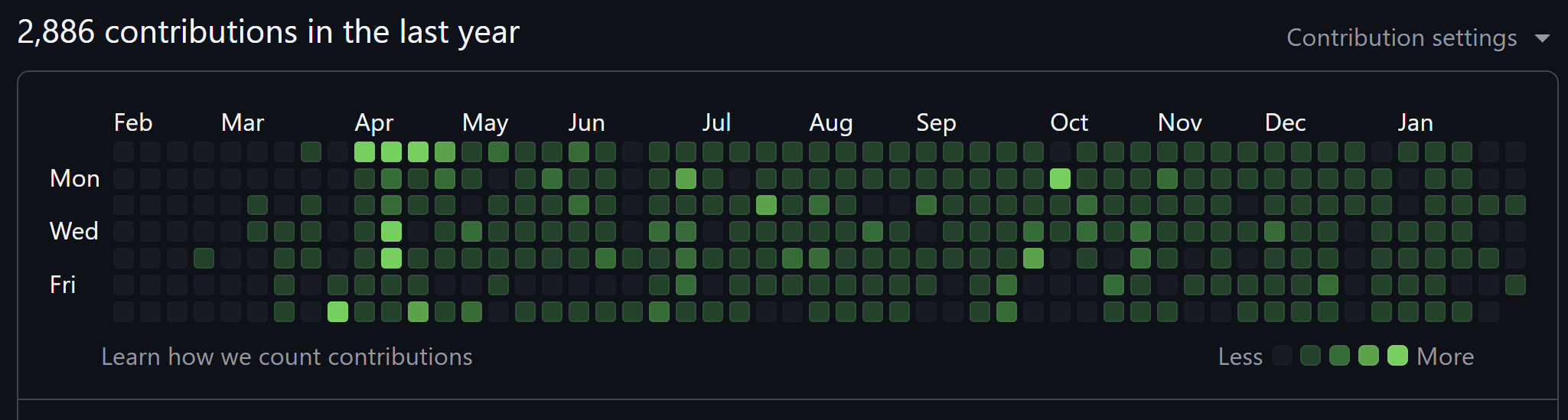The width and height of the screenshot is (1568, 420).
Task: Click the Aug month label
Action: [831, 122]
